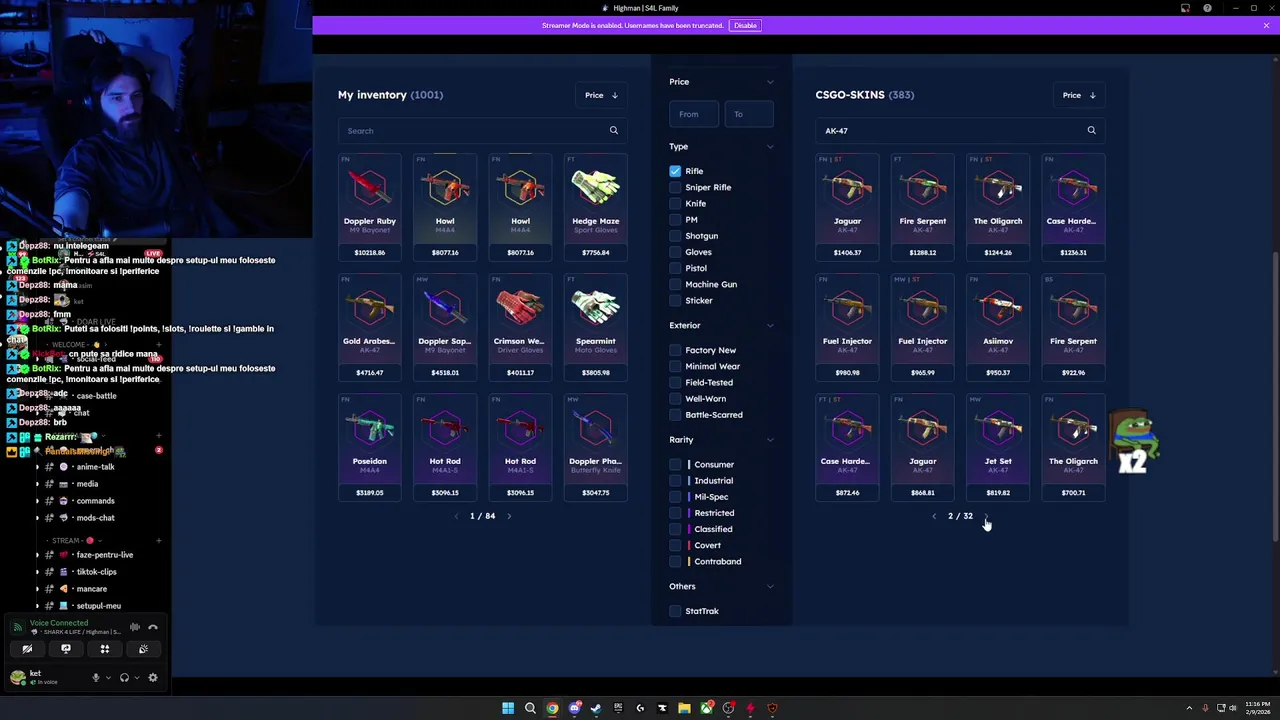Viewport: 1280px width, 720px height.
Task: Share your screen in Discord voice panel
Action: (x=66, y=649)
